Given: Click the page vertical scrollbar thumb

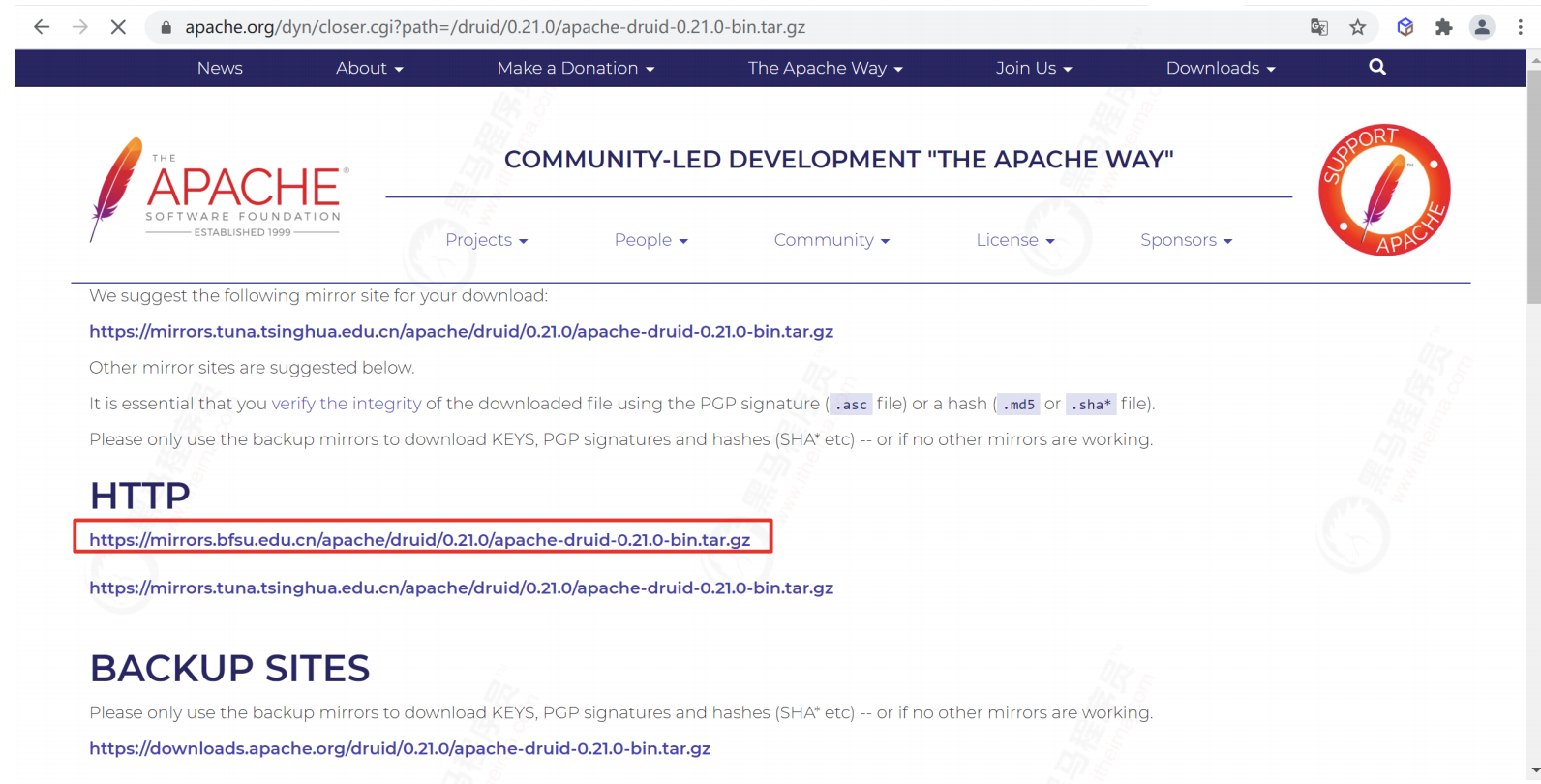Looking at the screenshot, I should point(1533,186).
